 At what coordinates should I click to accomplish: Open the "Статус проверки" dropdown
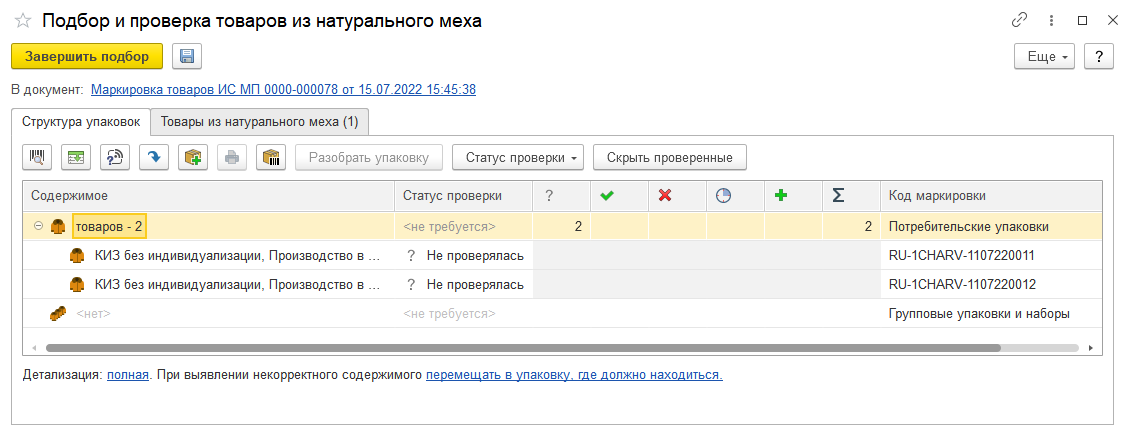[x=518, y=157]
